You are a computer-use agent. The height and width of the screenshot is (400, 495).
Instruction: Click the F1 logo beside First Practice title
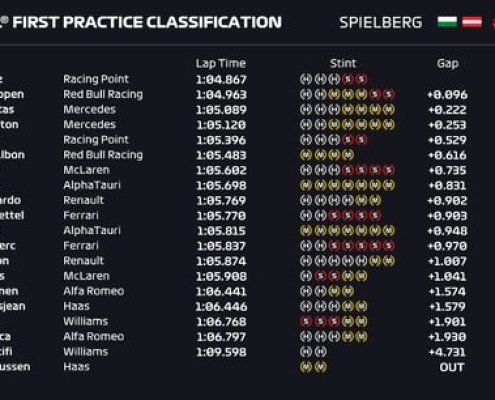pyautogui.click(x=3, y=21)
